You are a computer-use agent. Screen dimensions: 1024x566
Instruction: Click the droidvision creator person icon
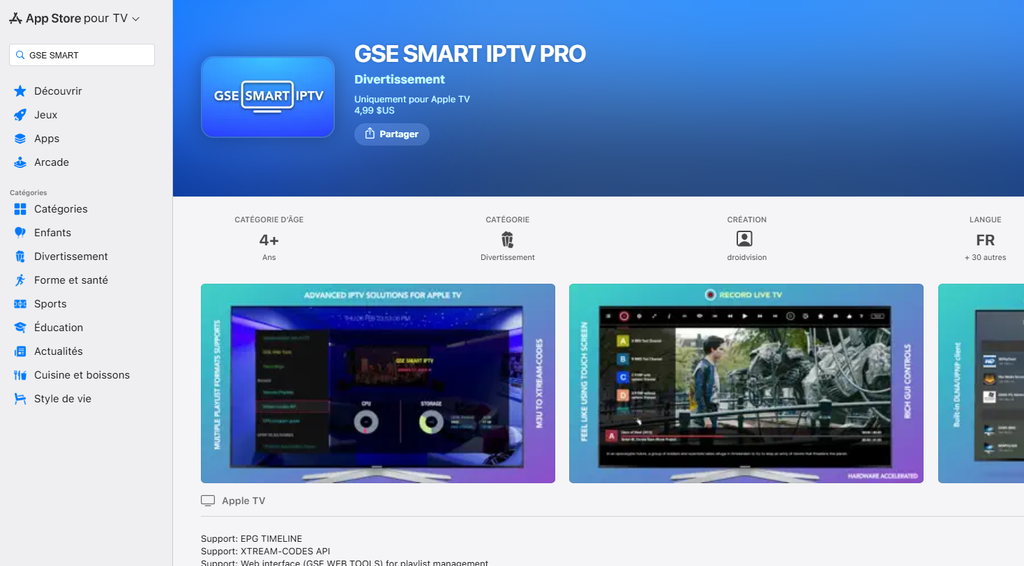[744, 239]
